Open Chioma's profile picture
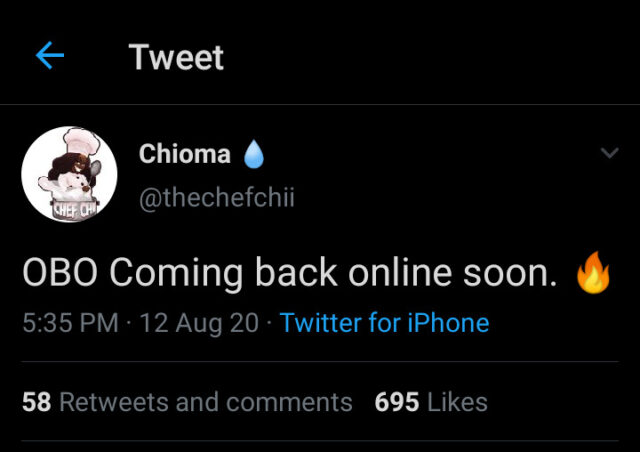The width and height of the screenshot is (640, 452). [69, 174]
